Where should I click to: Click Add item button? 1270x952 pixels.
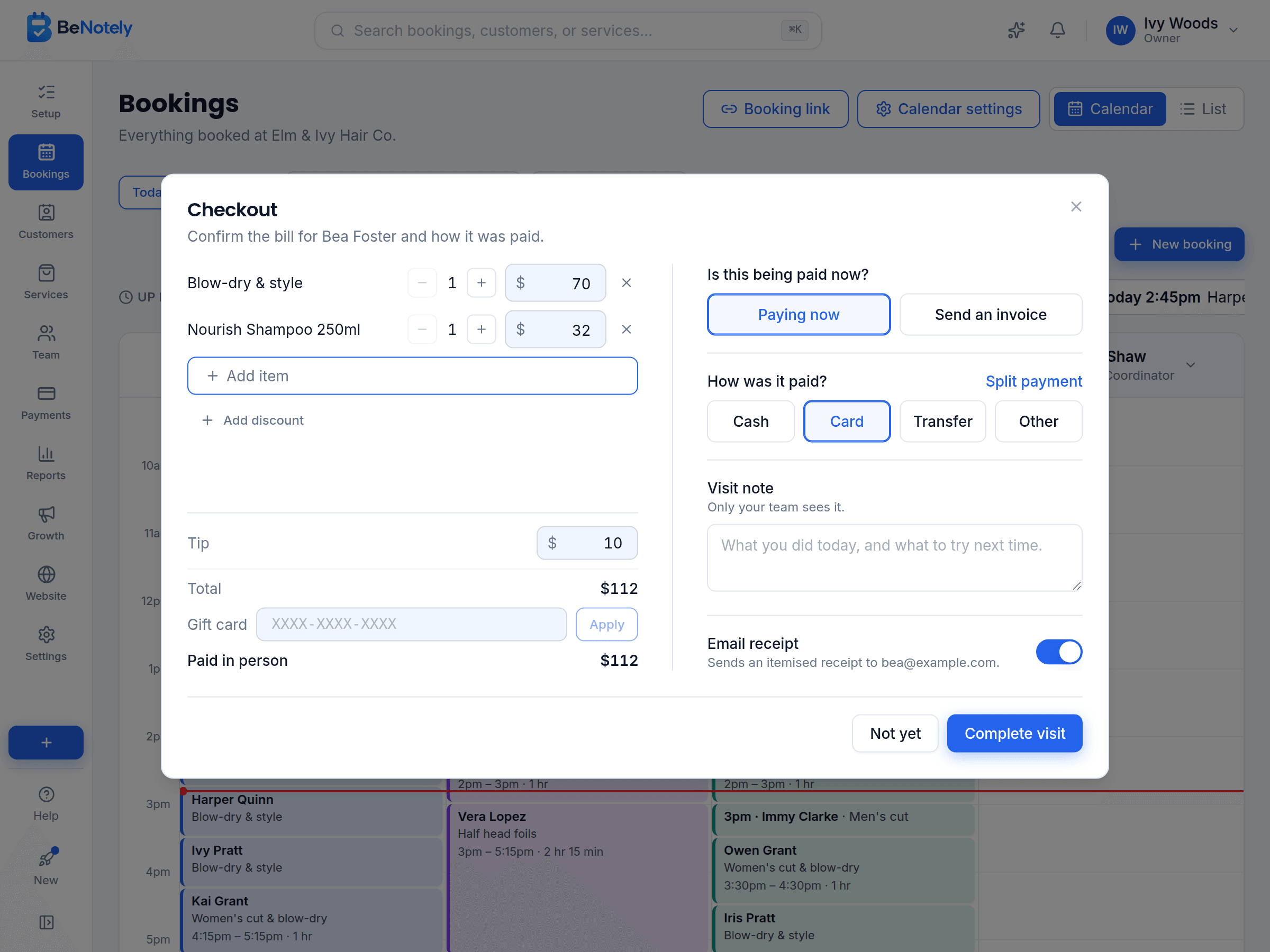click(x=412, y=376)
